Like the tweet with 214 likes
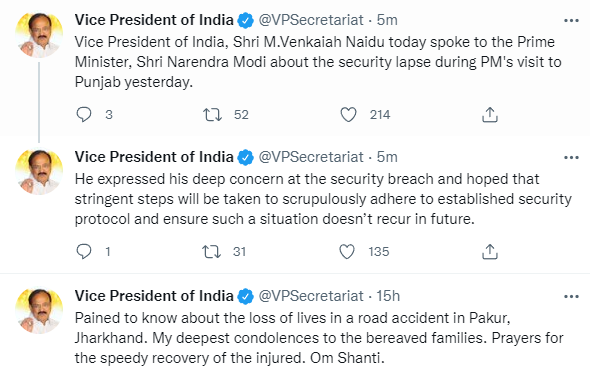This screenshot has height=380, width=590. click(x=348, y=114)
